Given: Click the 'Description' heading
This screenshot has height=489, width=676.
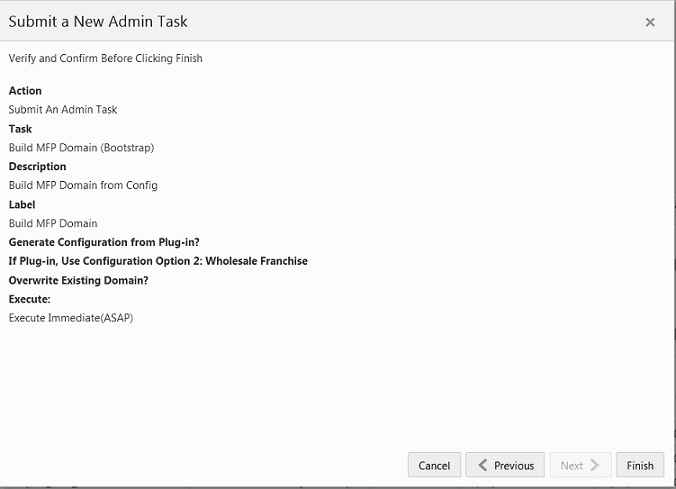Looking at the screenshot, I should click(x=37, y=167).
